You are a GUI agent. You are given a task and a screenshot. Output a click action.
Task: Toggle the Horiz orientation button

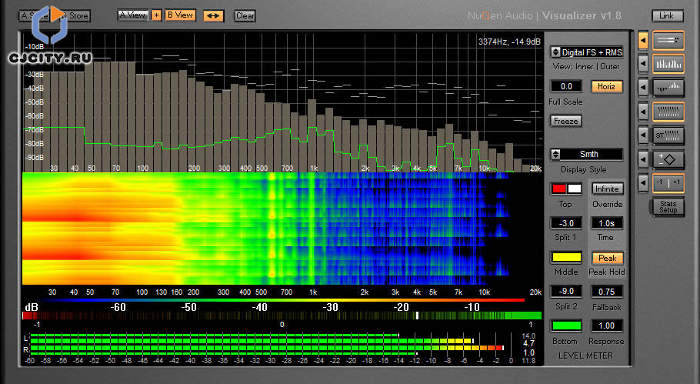tap(606, 86)
